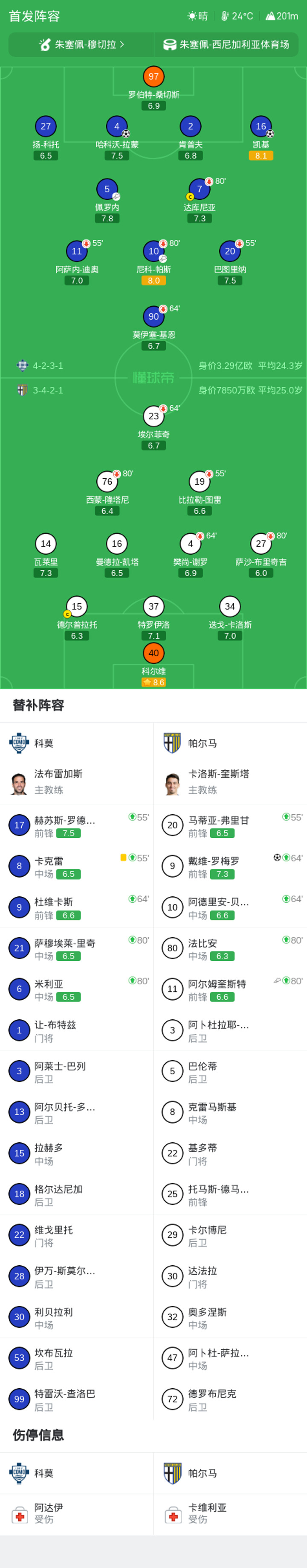Open injured player 卡维利亚 entry
The width and height of the screenshot is (307, 1568).
[x=230, y=1514]
